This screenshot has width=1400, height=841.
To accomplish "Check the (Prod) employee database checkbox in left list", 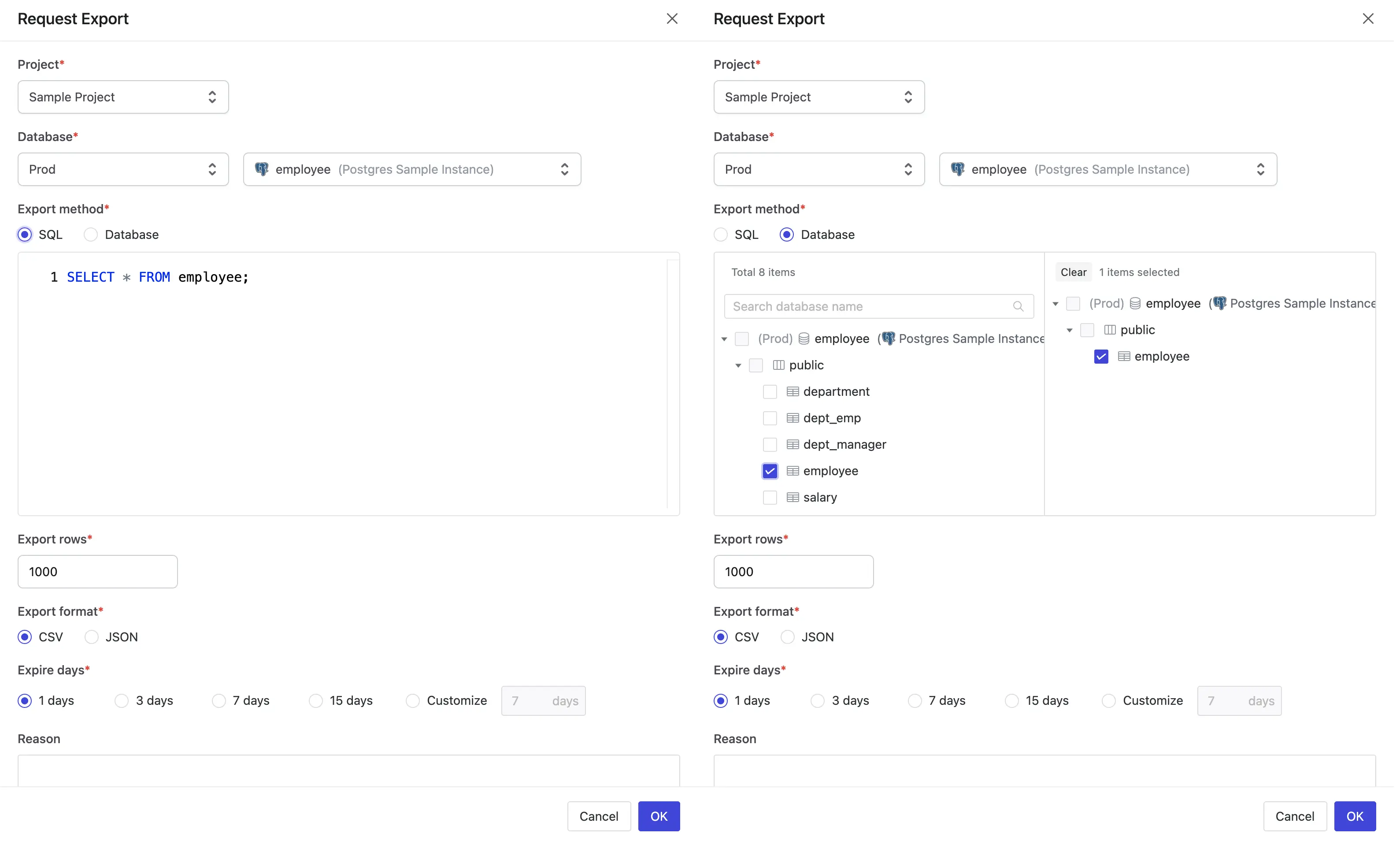I will point(742,339).
